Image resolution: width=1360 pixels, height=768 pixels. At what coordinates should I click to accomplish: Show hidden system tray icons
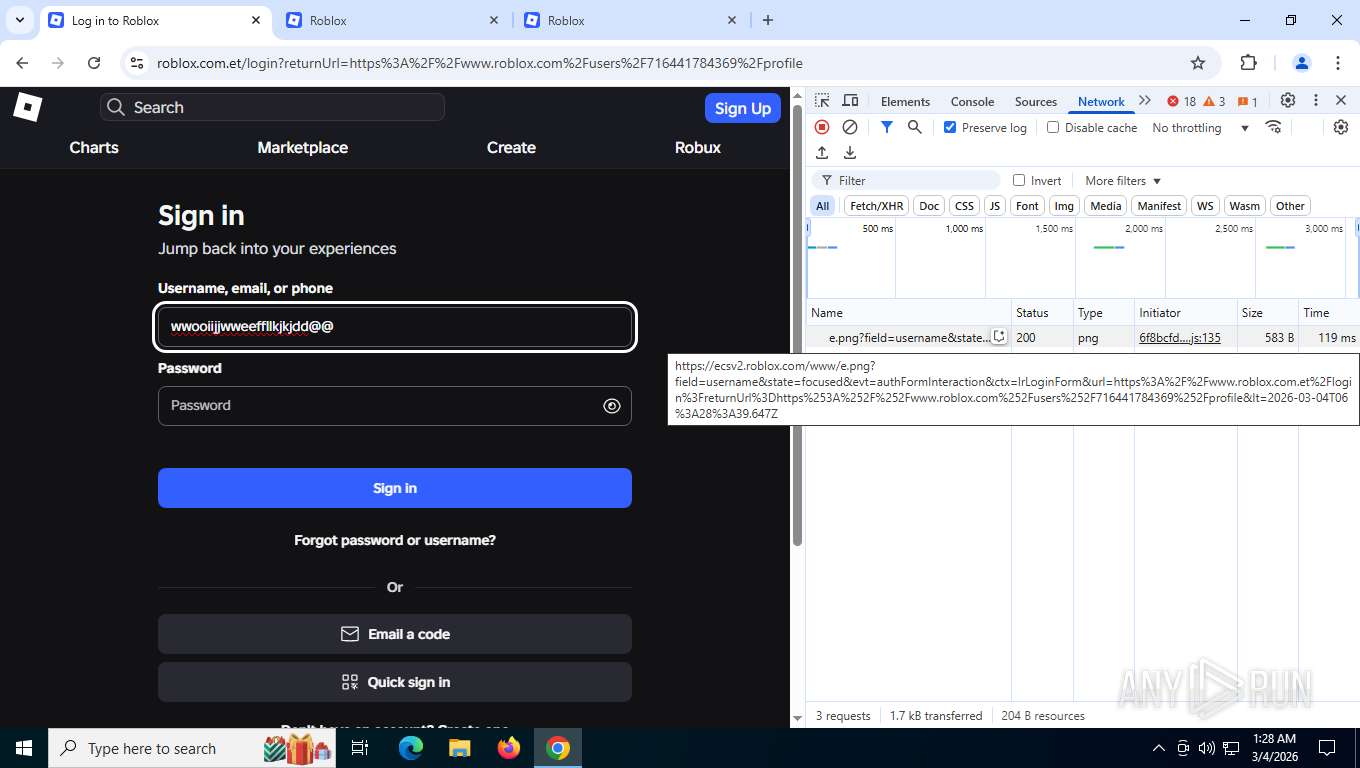1159,748
